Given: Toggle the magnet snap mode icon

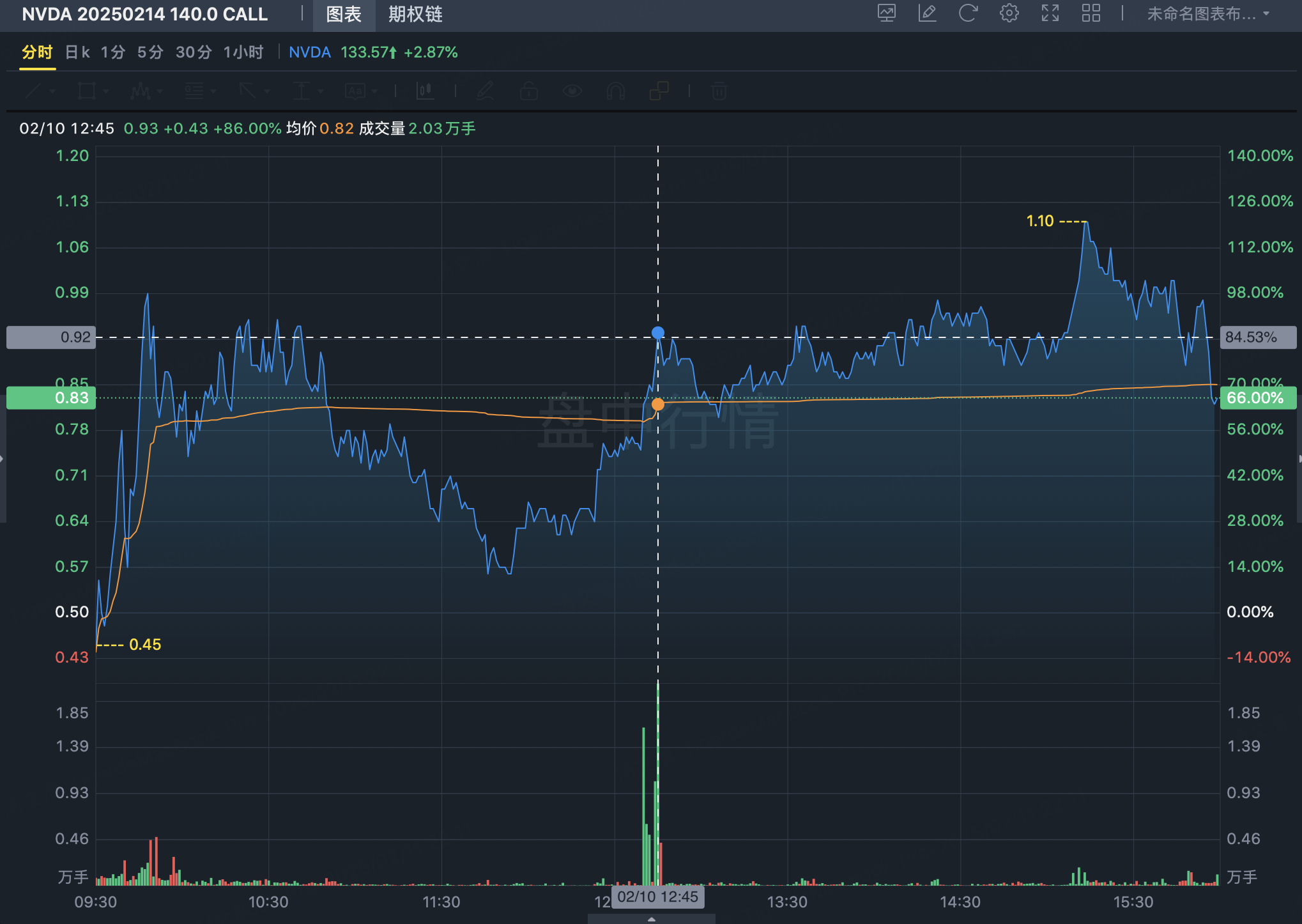Looking at the screenshot, I should click(x=615, y=91).
